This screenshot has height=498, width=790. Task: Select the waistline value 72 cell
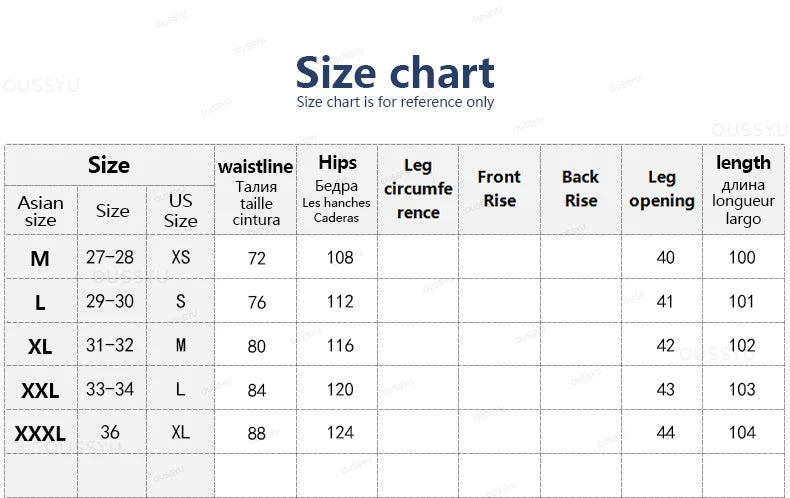tap(257, 258)
